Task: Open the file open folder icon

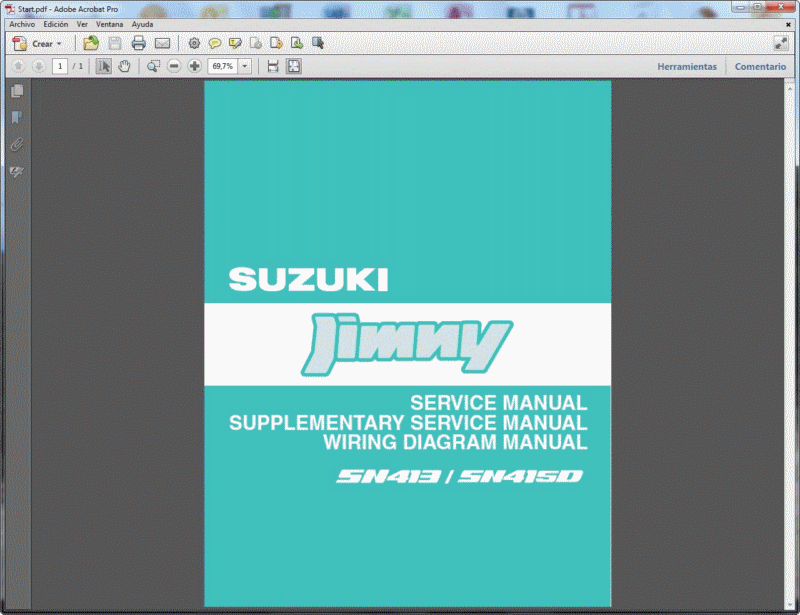Action: click(x=92, y=43)
